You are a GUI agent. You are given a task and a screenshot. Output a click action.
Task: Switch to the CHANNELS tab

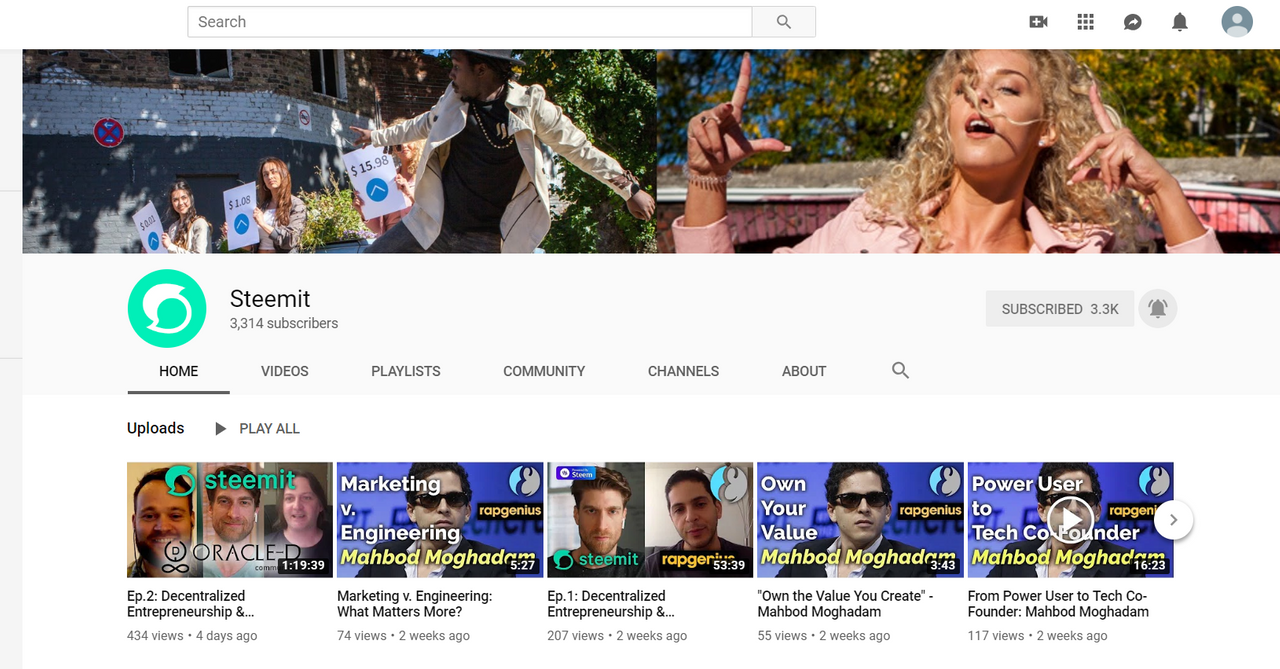tap(684, 371)
